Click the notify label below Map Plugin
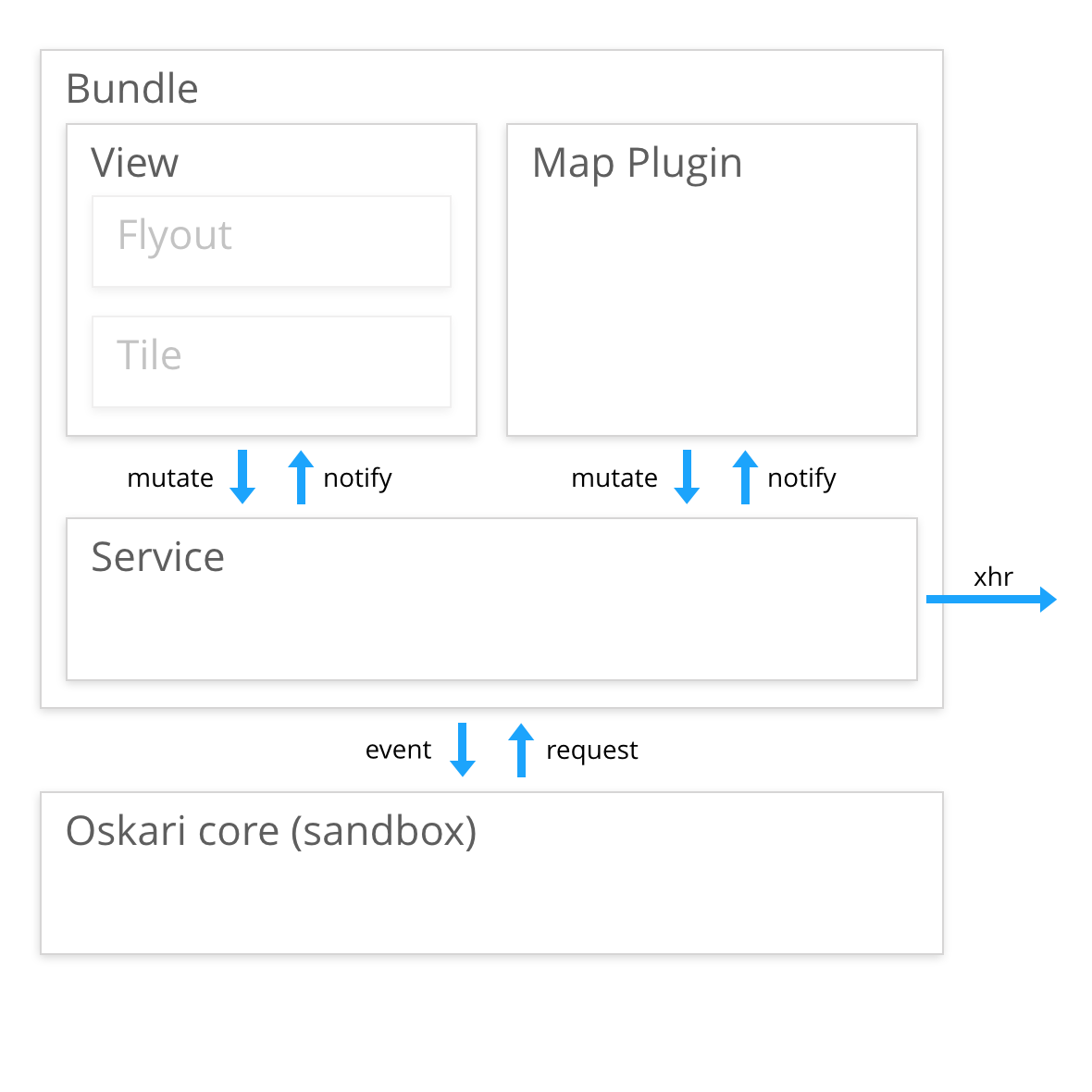This screenshot has height=1092, width=1092. point(801,478)
